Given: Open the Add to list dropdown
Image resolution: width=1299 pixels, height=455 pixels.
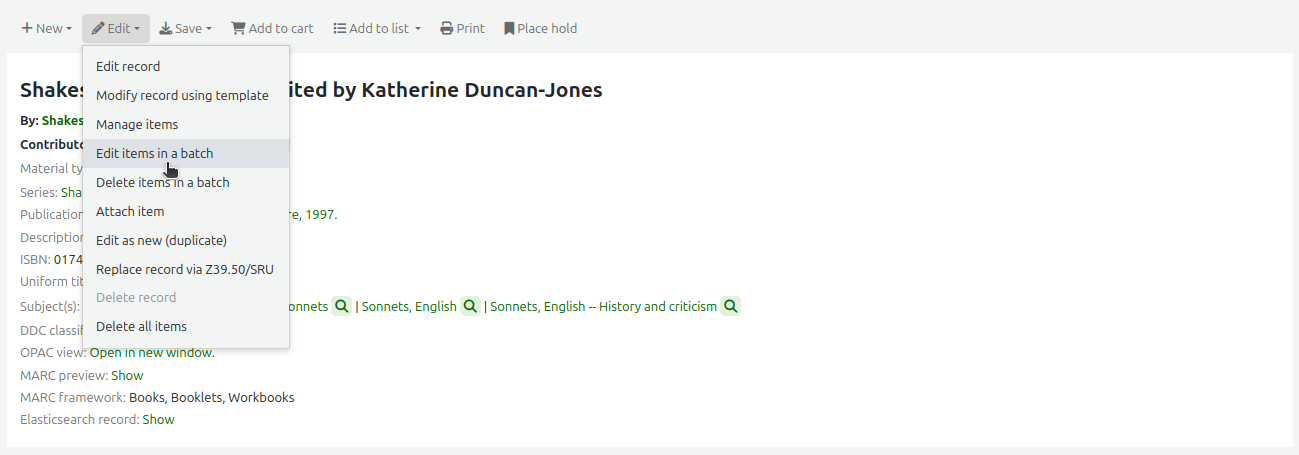Looking at the screenshot, I should click(x=377, y=29).
